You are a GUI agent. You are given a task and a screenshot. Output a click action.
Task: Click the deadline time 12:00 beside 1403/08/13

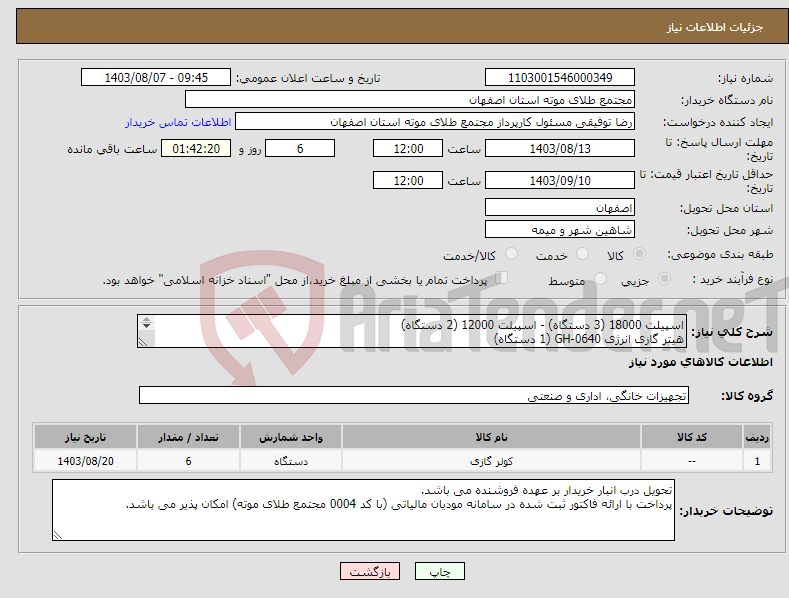408,148
